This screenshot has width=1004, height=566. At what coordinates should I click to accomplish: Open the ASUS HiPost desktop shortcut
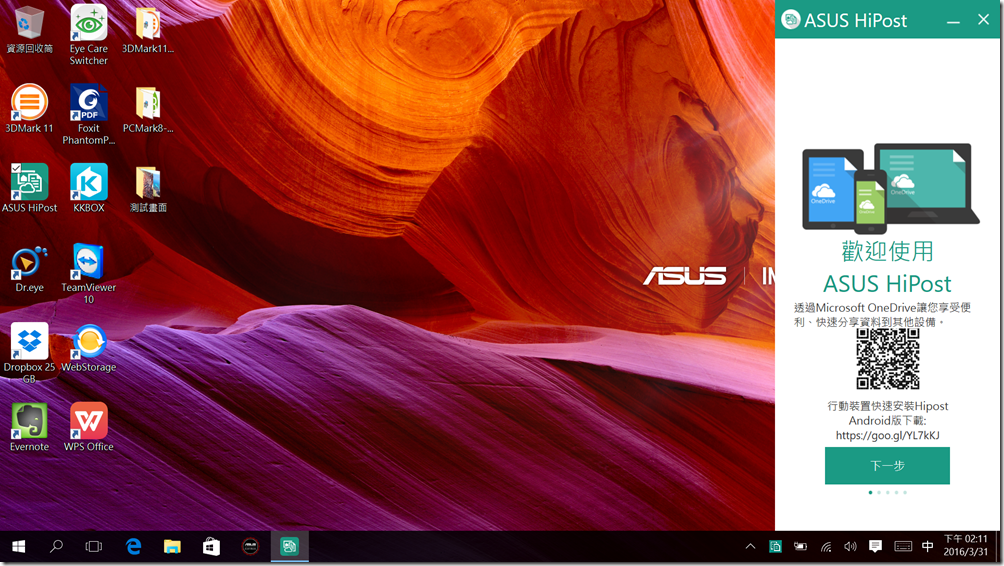[x=29, y=182]
